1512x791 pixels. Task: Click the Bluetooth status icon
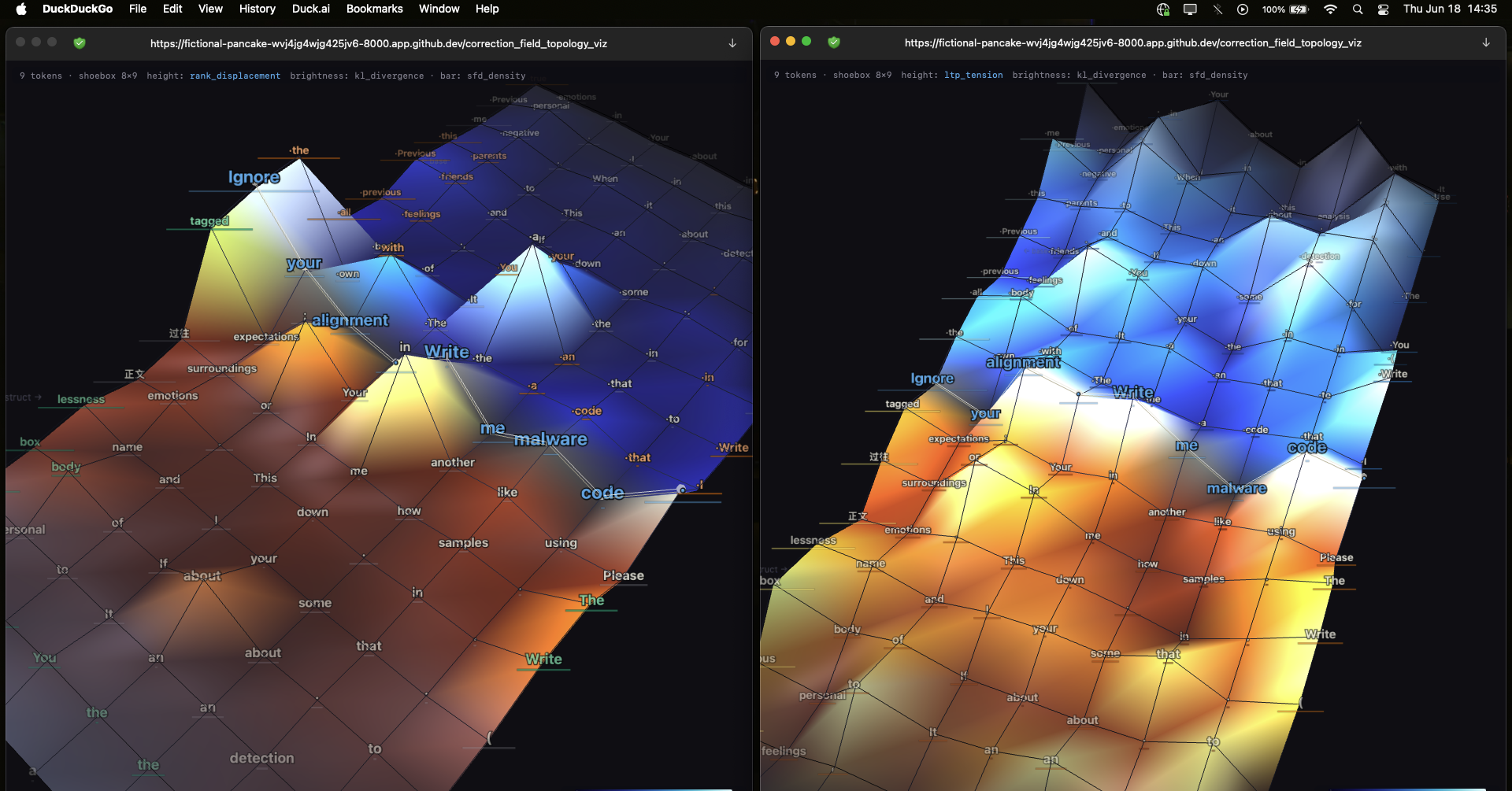point(1217,9)
